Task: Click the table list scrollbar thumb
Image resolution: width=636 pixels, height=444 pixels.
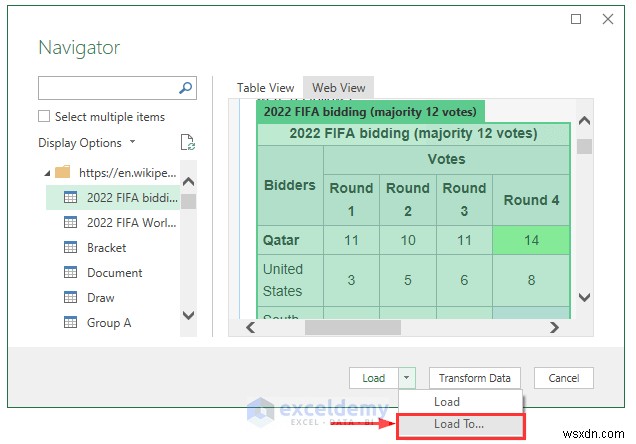Action: pyautogui.click(x=189, y=201)
